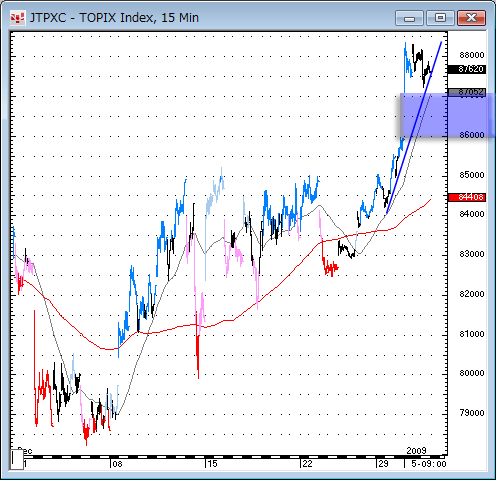Click the small box at time axis start
This screenshot has width=496, height=480.
[17, 459]
